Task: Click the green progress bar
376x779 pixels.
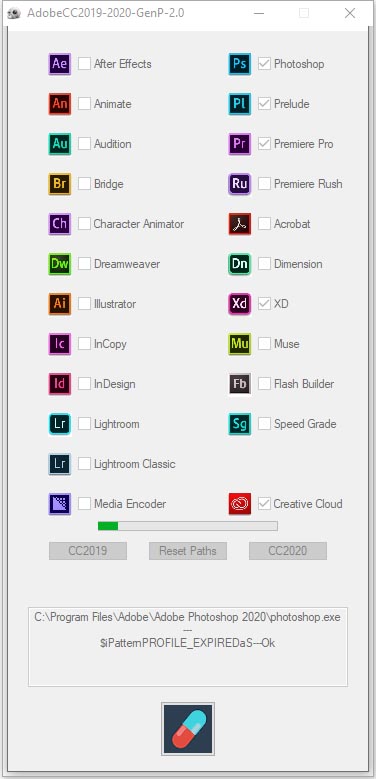Action: coord(188,526)
